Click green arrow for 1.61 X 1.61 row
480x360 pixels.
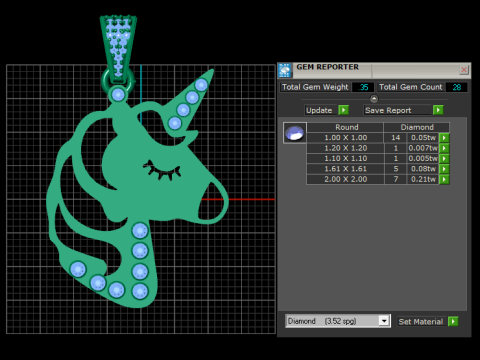click(444, 169)
